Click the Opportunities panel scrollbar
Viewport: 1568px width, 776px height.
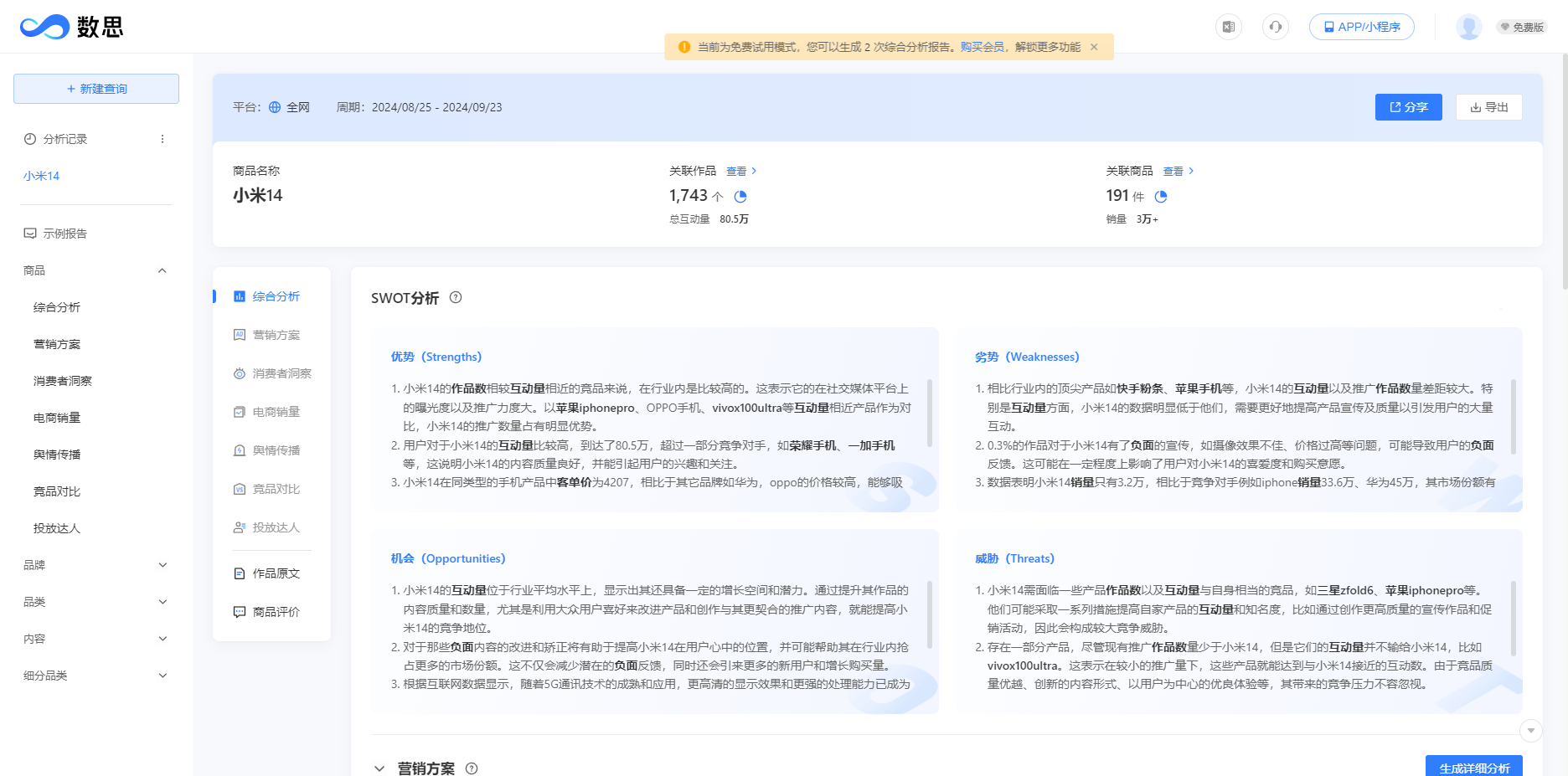click(x=930, y=614)
